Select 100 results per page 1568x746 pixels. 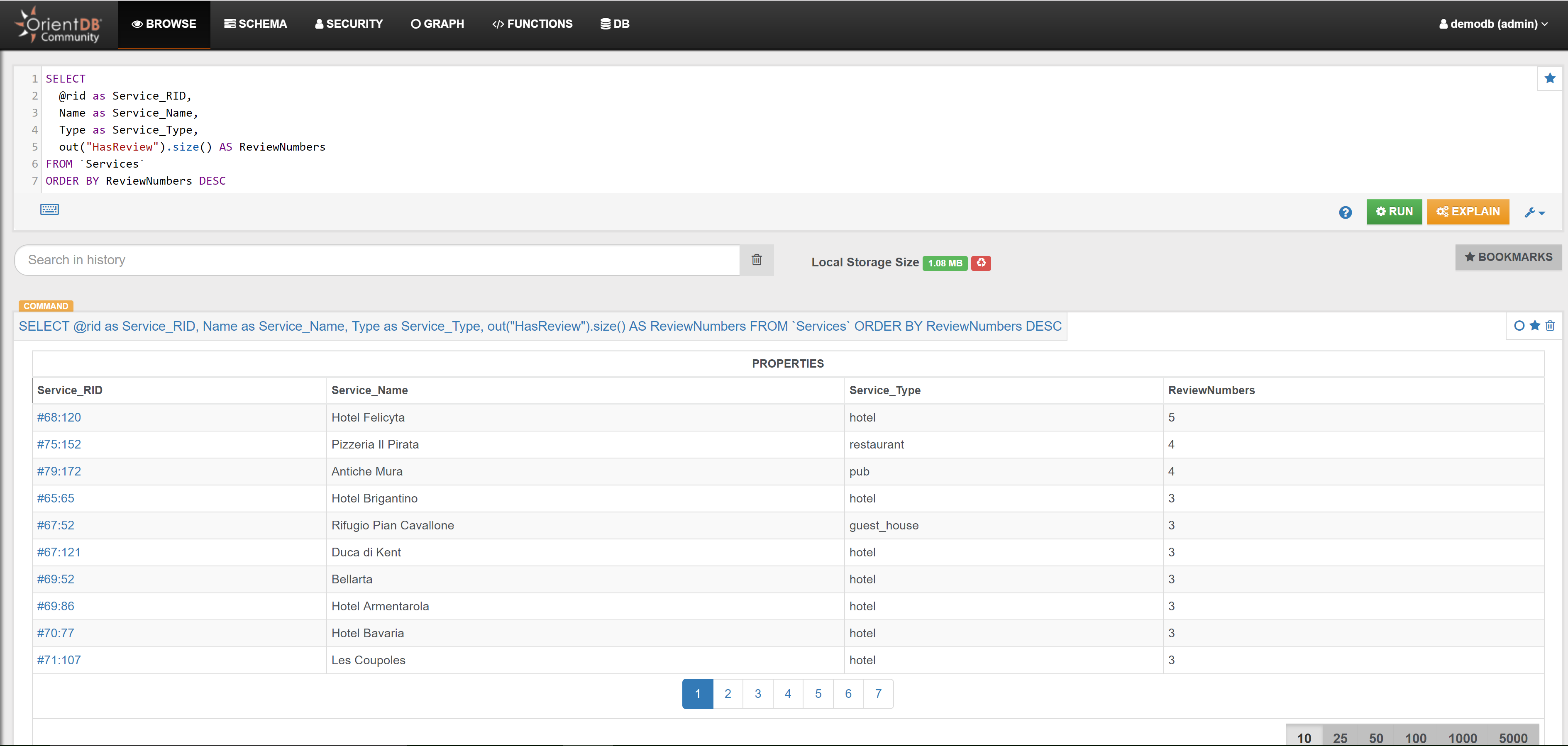click(x=1415, y=737)
